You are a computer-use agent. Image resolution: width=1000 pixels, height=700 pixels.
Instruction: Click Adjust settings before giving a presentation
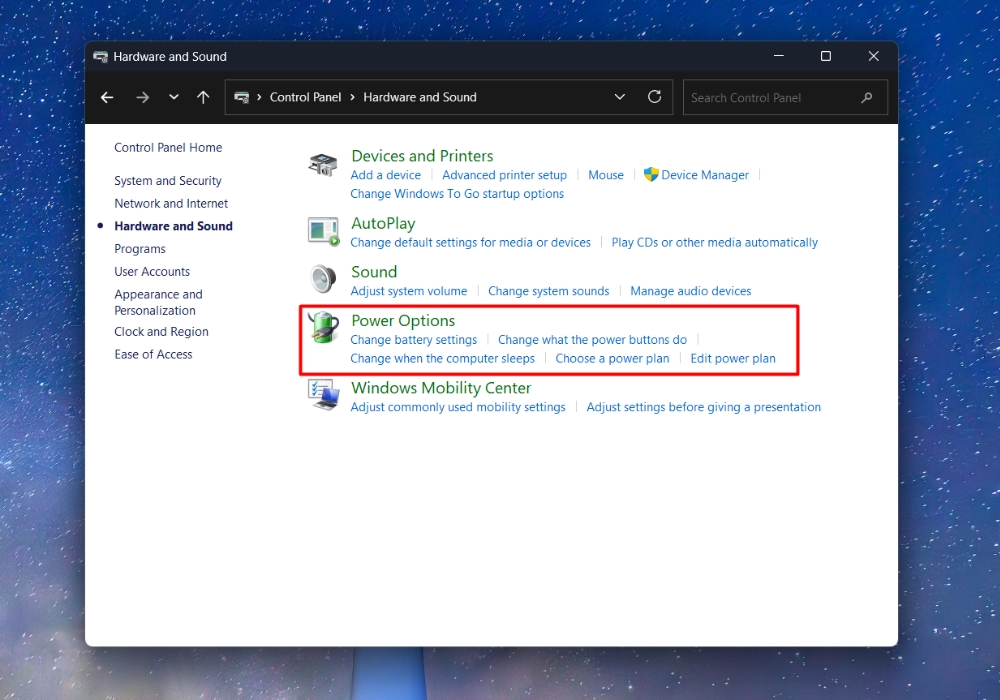click(x=703, y=407)
